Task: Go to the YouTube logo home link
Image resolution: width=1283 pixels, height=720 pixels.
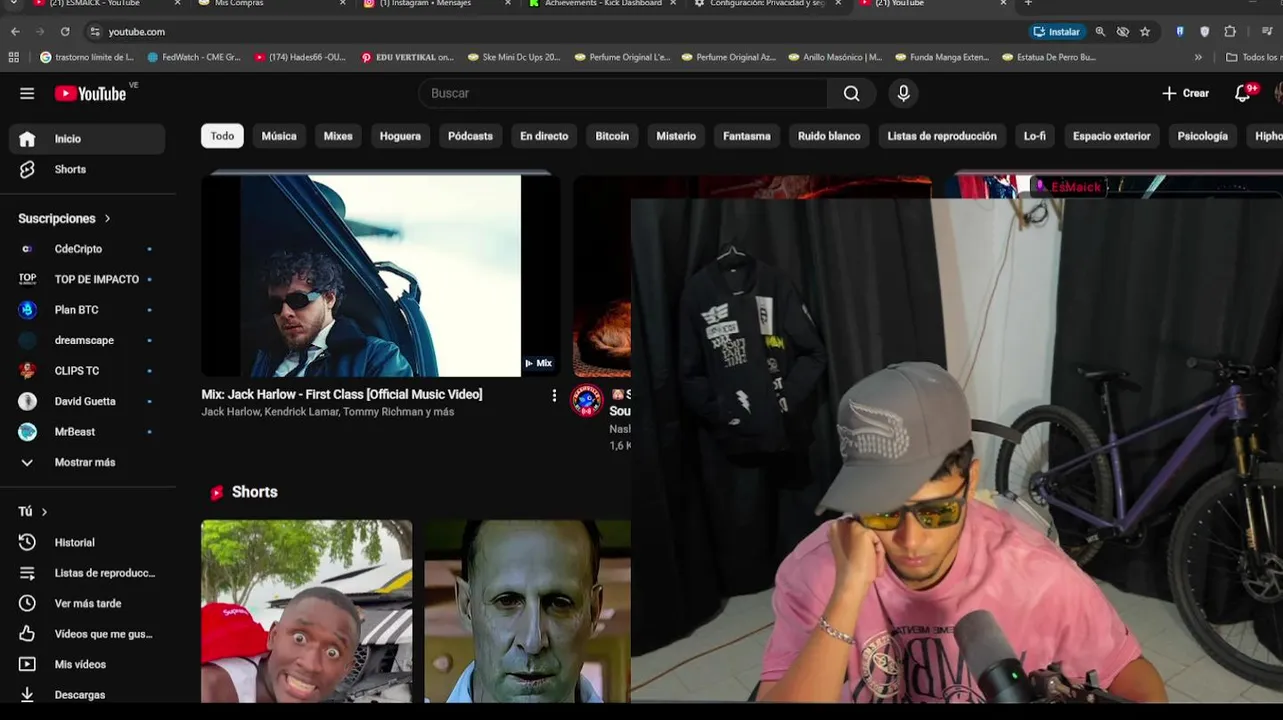Action: 90,93
